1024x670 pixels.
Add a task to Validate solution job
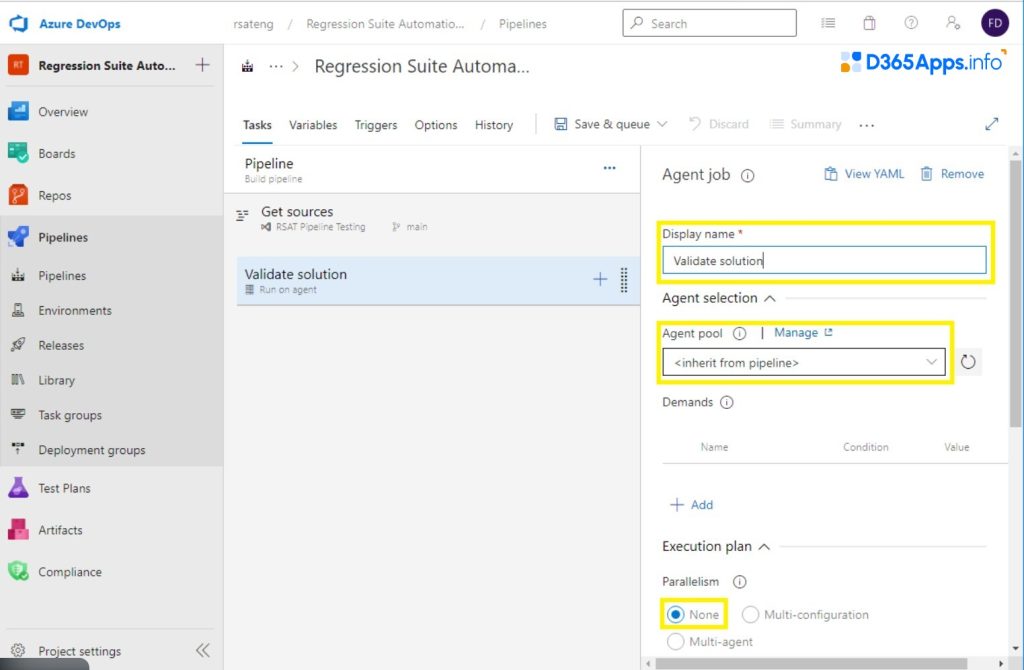[600, 279]
